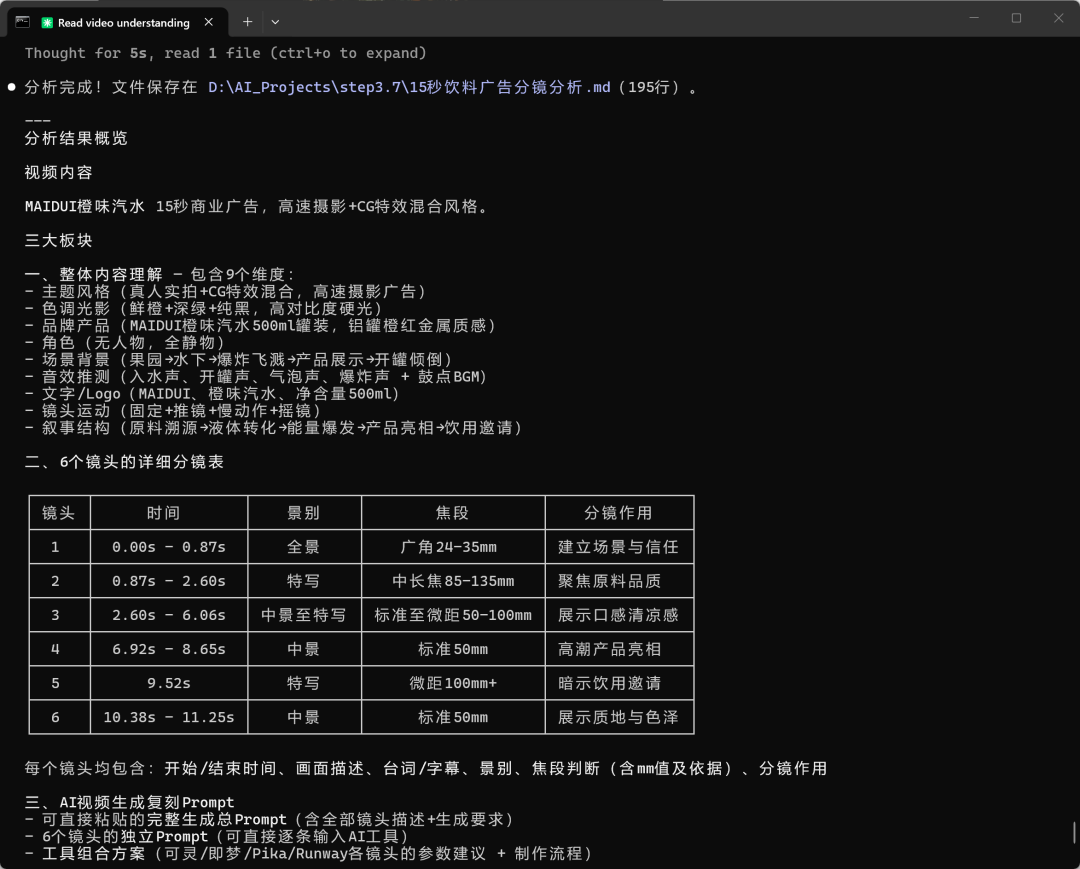Open the new tab profile dropdown arrow

[275, 22]
